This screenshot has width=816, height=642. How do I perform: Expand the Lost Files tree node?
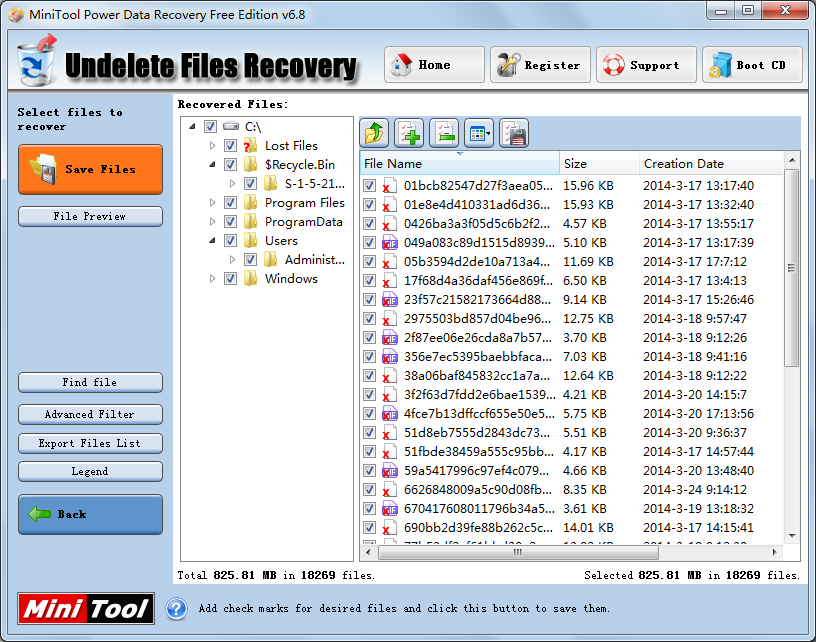[x=212, y=146]
